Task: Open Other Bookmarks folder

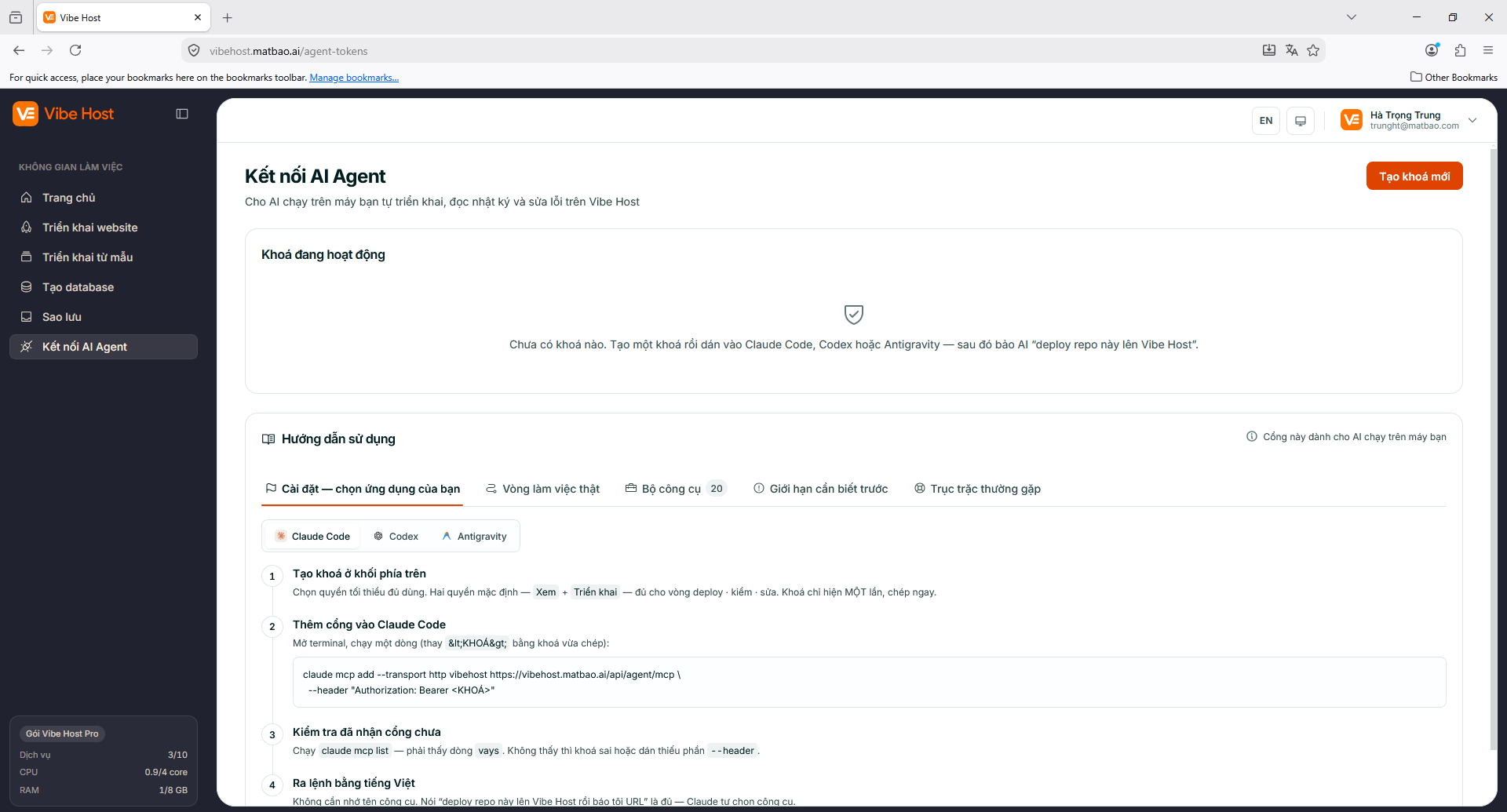Action: tap(1454, 77)
